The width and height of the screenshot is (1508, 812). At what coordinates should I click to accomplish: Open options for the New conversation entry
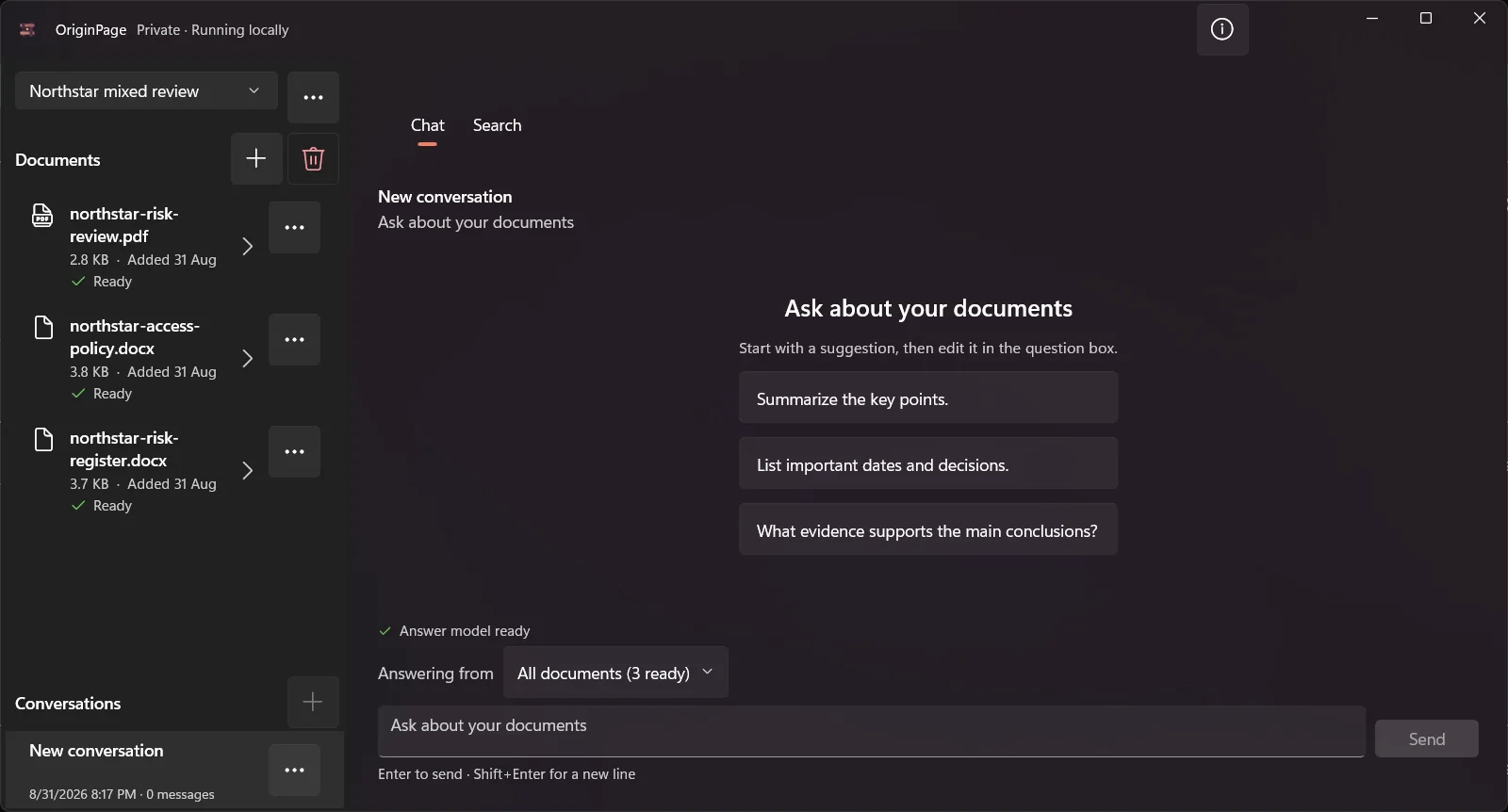point(294,770)
